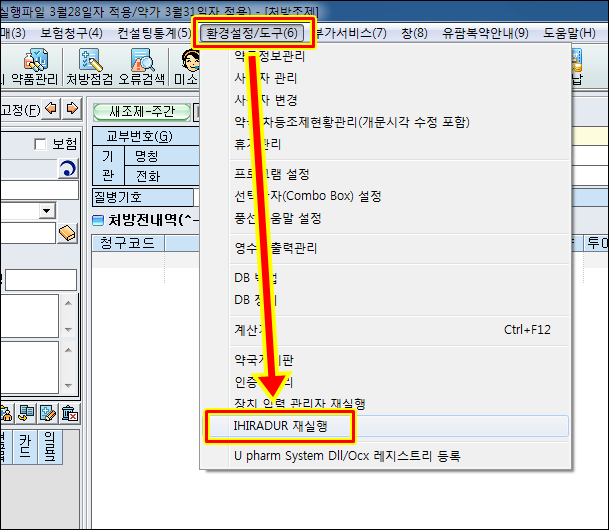Image resolution: width=609 pixels, height=530 pixels.
Task: Open the 창(8) menu
Action: (x=414, y=33)
